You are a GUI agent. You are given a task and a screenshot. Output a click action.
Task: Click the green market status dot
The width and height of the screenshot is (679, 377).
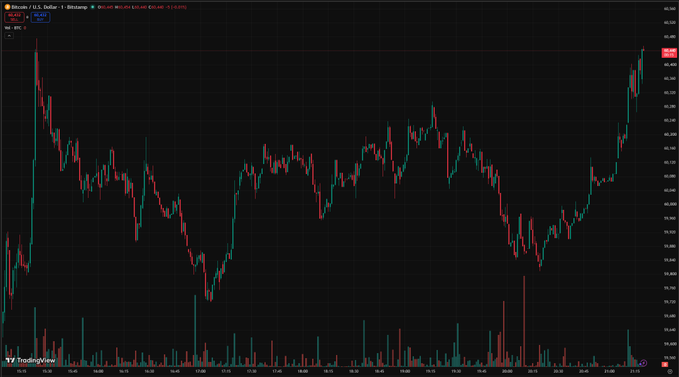coord(93,7)
